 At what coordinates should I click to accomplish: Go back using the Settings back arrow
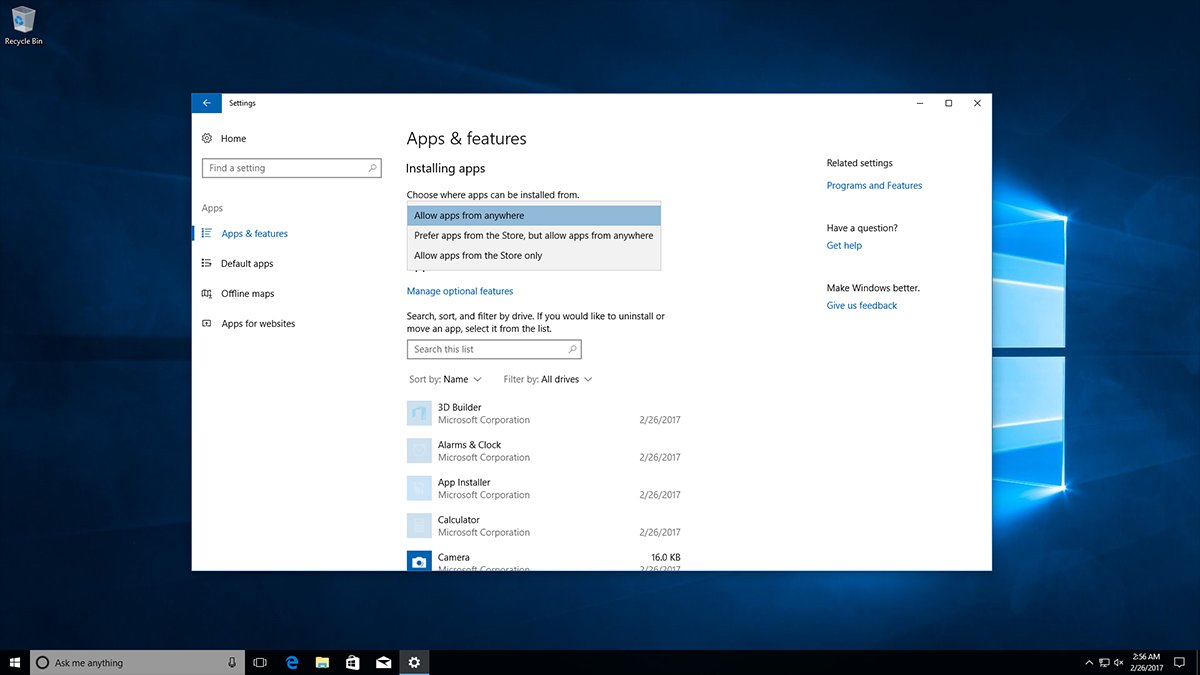pos(206,103)
